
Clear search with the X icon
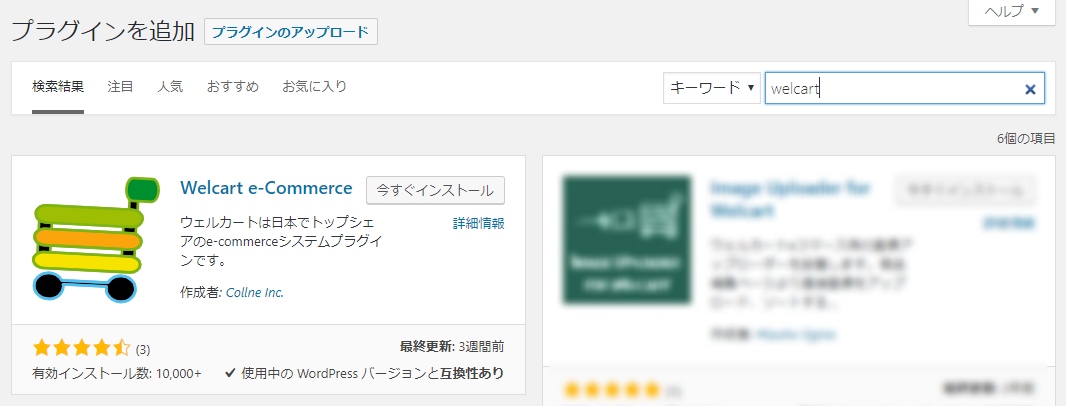[x=1030, y=89]
